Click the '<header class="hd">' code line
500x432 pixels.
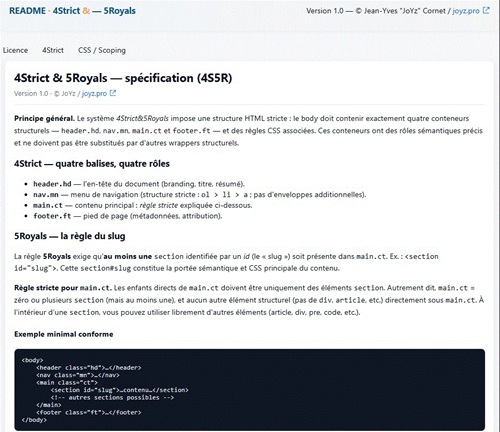(x=89, y=368)
